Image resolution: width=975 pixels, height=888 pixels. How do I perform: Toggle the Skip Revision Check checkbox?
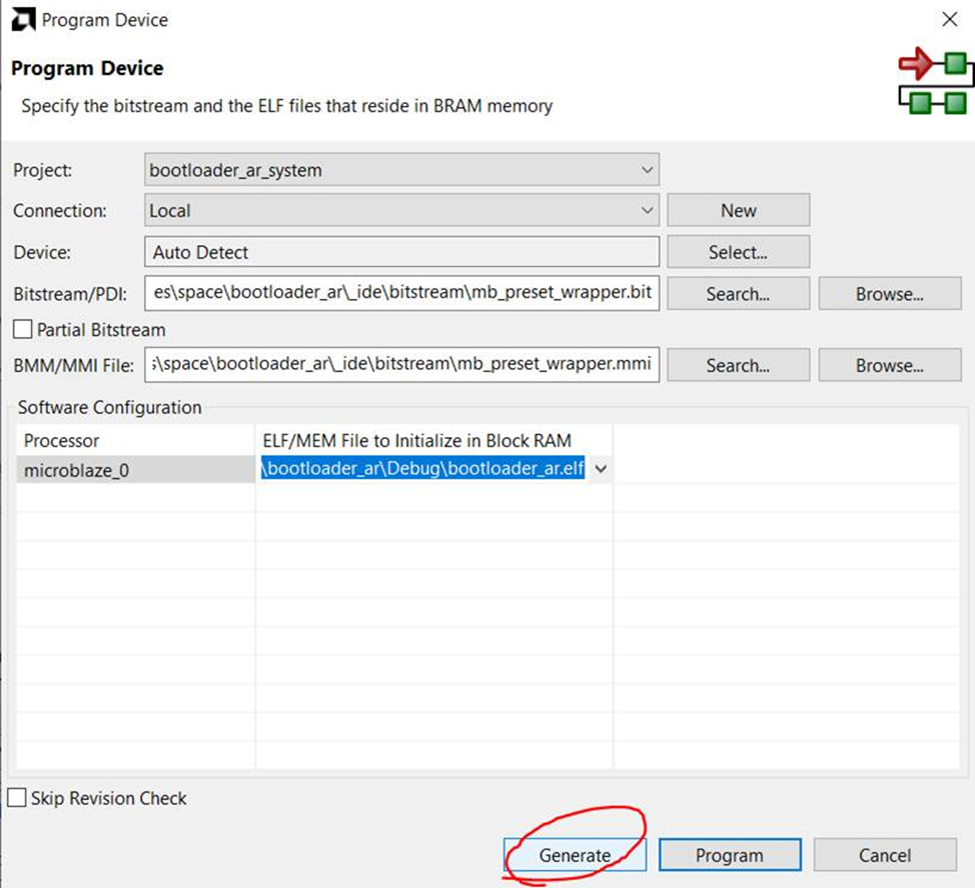click(x=17, y=798)
